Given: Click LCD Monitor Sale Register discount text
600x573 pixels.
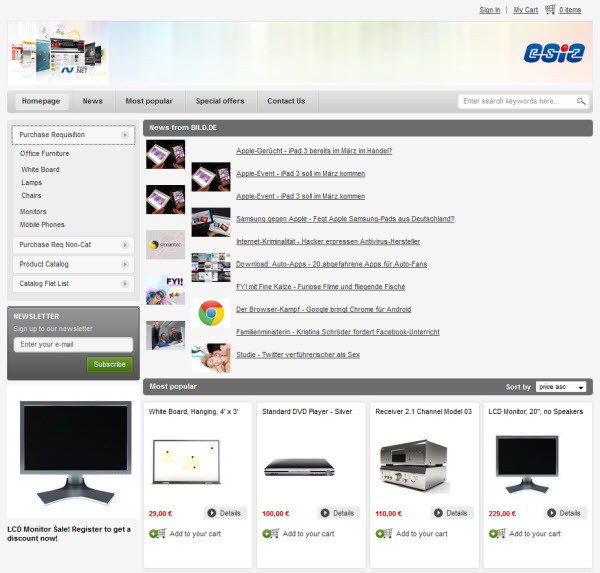Looking at the screenshot, I should tap(69, 534).
